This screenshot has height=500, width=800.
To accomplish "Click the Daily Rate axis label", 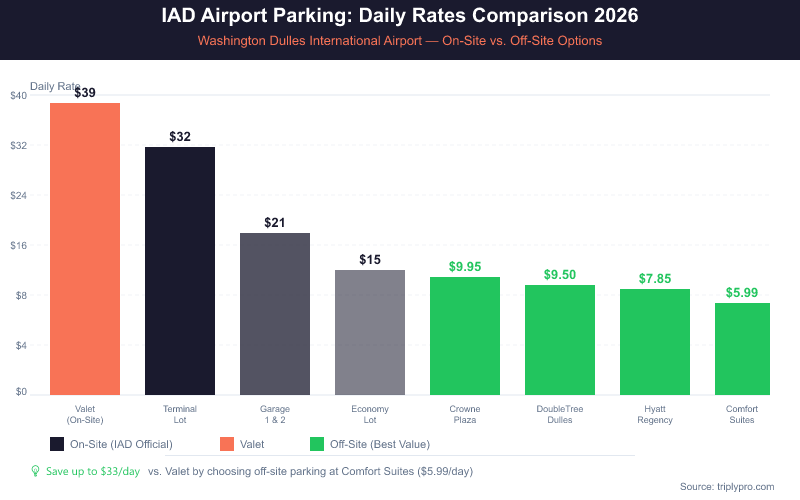I will tap(54, 86).
